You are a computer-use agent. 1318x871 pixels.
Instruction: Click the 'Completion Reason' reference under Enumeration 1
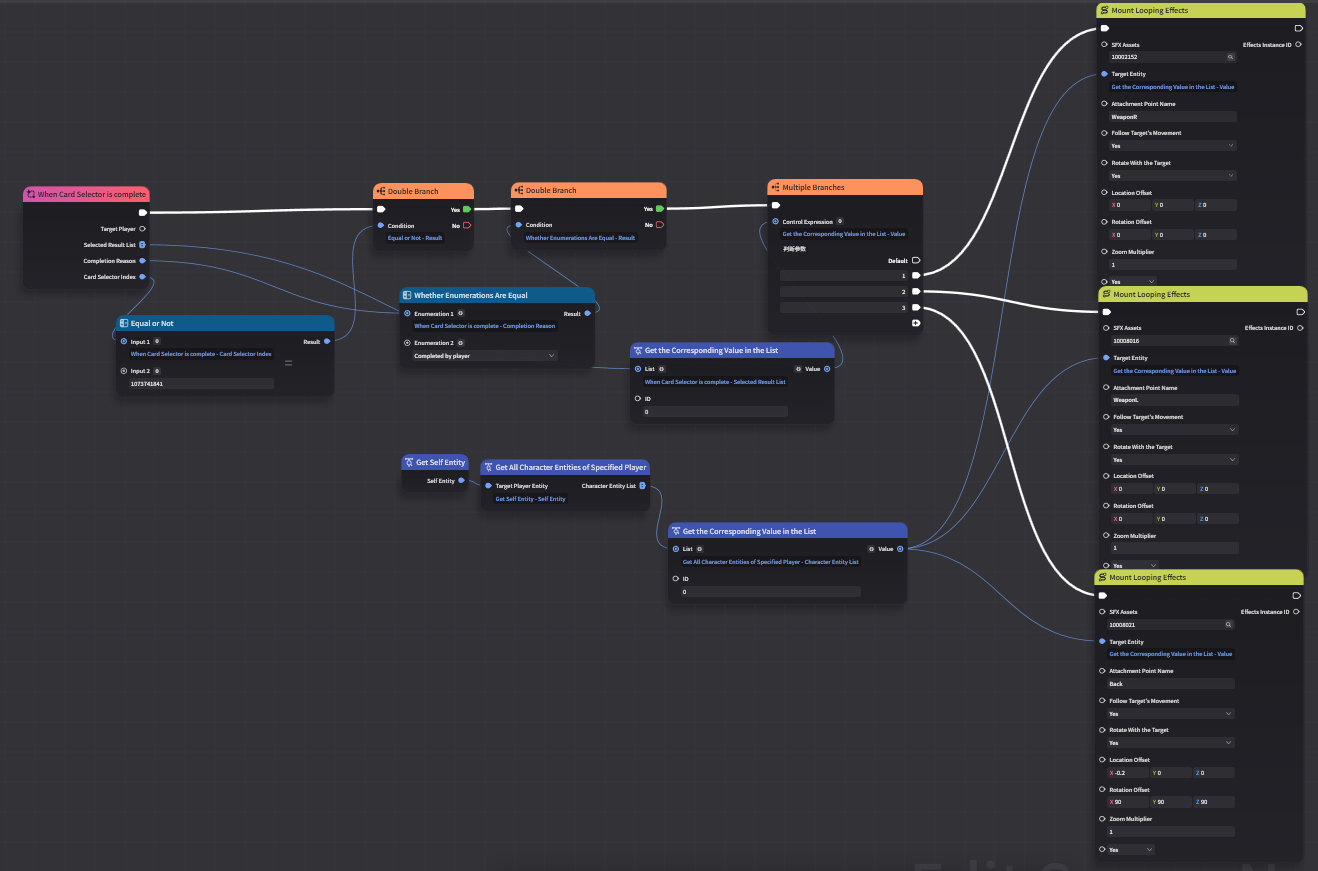(x=485, y=326)
